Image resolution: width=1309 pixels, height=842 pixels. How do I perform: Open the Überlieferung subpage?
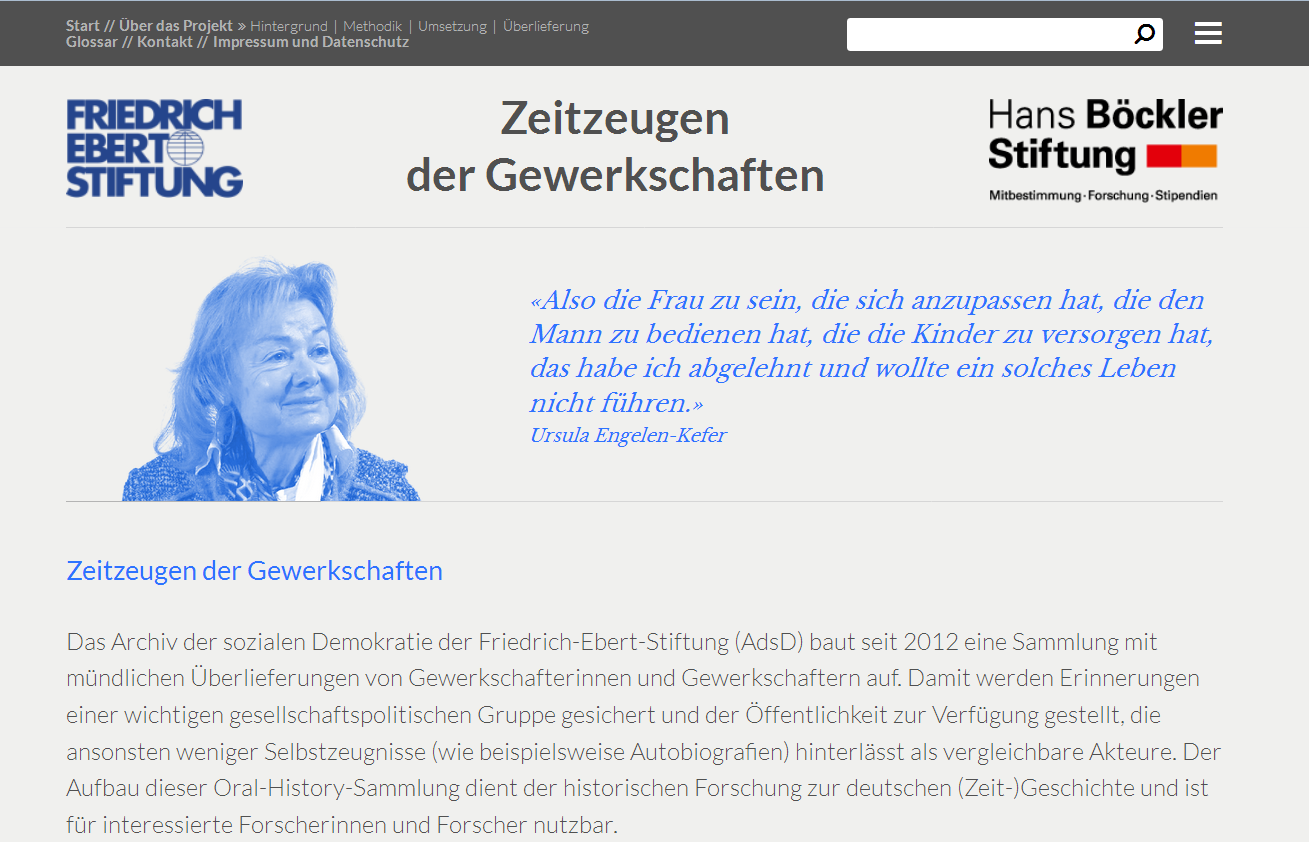546,26
